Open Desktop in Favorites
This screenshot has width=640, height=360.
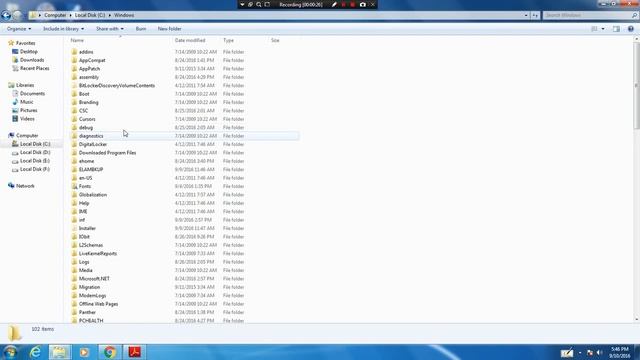29,51
